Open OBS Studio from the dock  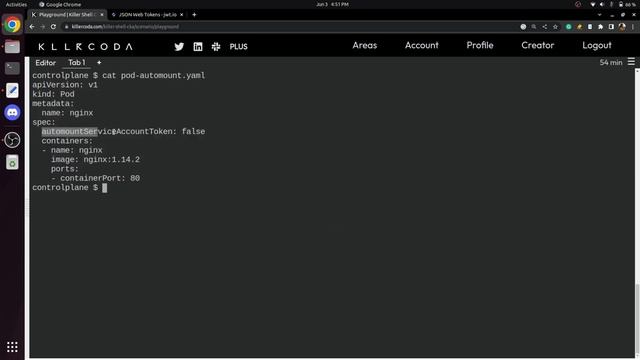[x=12, y=140]
